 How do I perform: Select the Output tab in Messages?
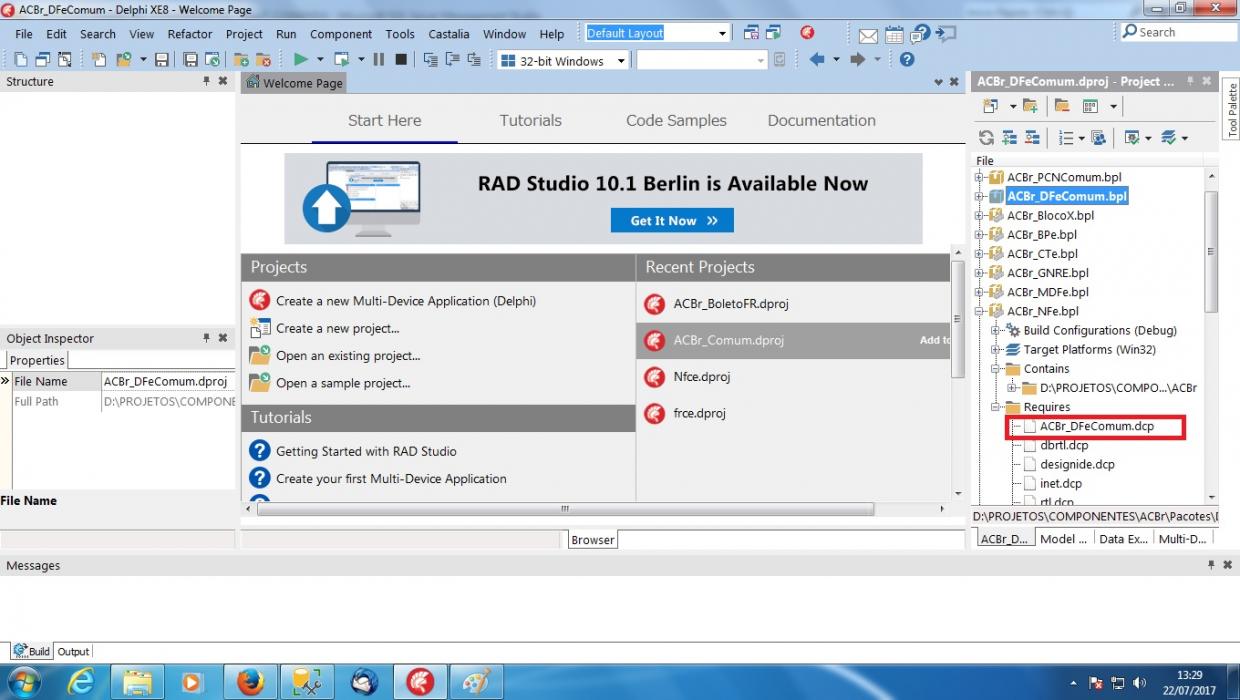tap(73, 651)
